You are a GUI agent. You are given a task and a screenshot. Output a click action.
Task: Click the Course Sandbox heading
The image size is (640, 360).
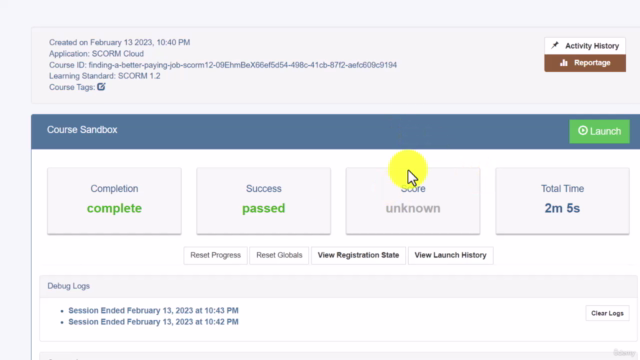[82, 130]
